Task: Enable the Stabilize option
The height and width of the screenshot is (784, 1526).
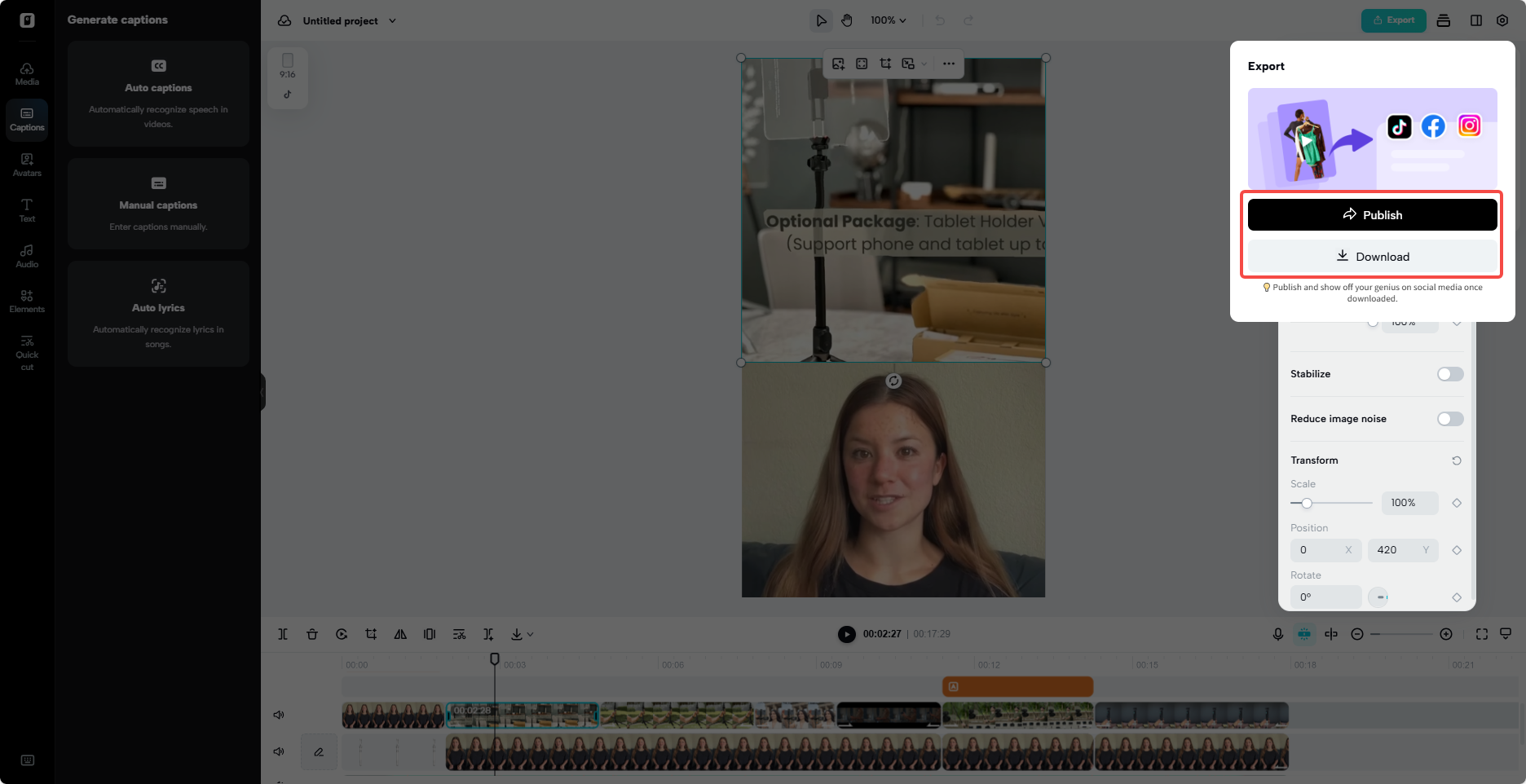Action: [1449, 373]
